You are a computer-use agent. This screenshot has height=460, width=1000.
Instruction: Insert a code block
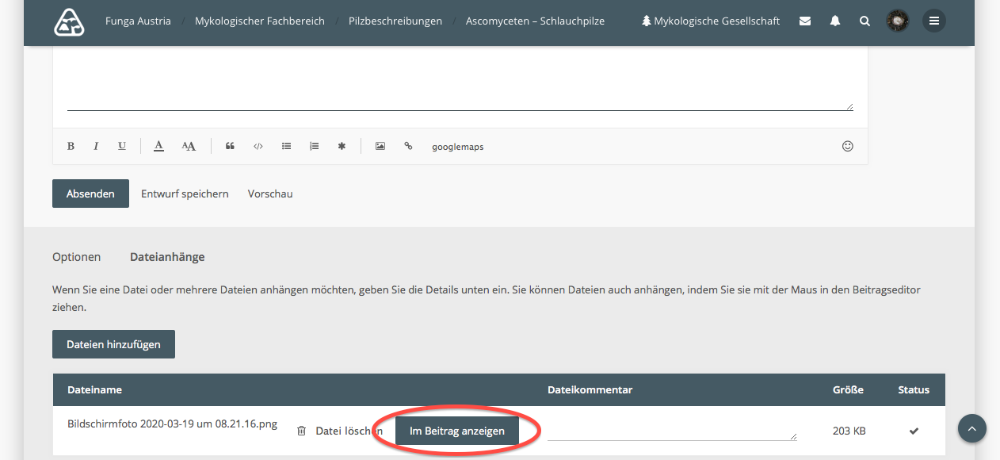[258, 146]
